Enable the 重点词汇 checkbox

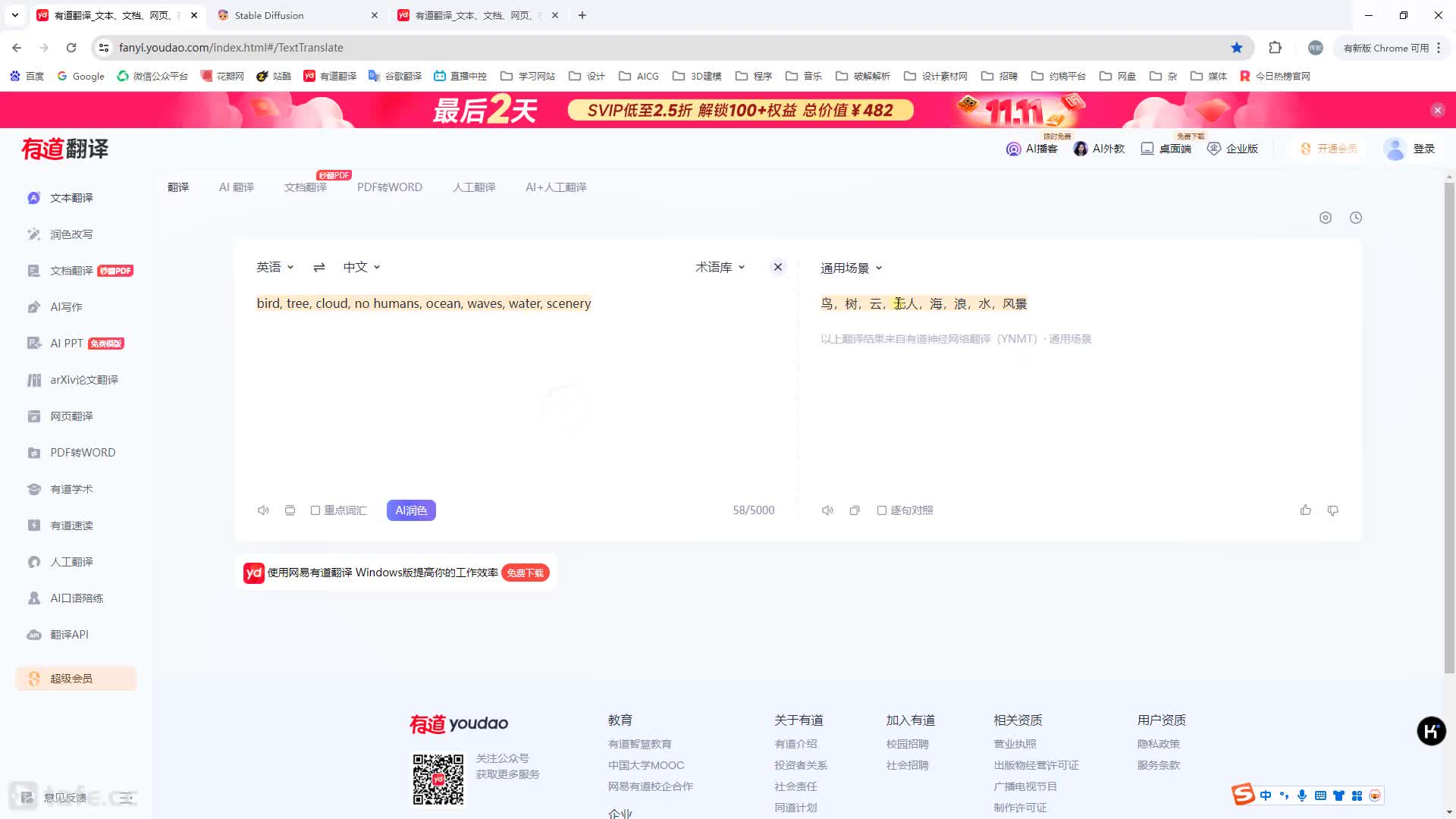[x=315, y=510]
